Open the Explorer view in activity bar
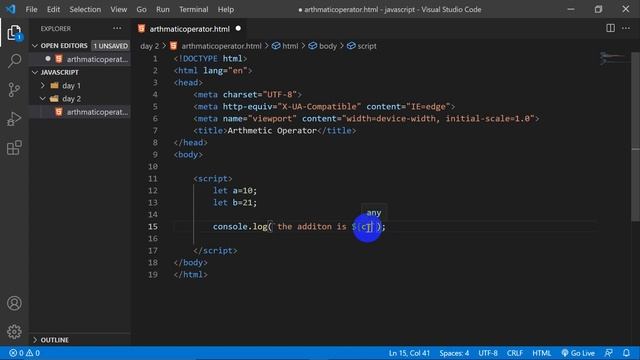Image resolution: width=640 pixels, height=360 pixels. click(14, 33)
